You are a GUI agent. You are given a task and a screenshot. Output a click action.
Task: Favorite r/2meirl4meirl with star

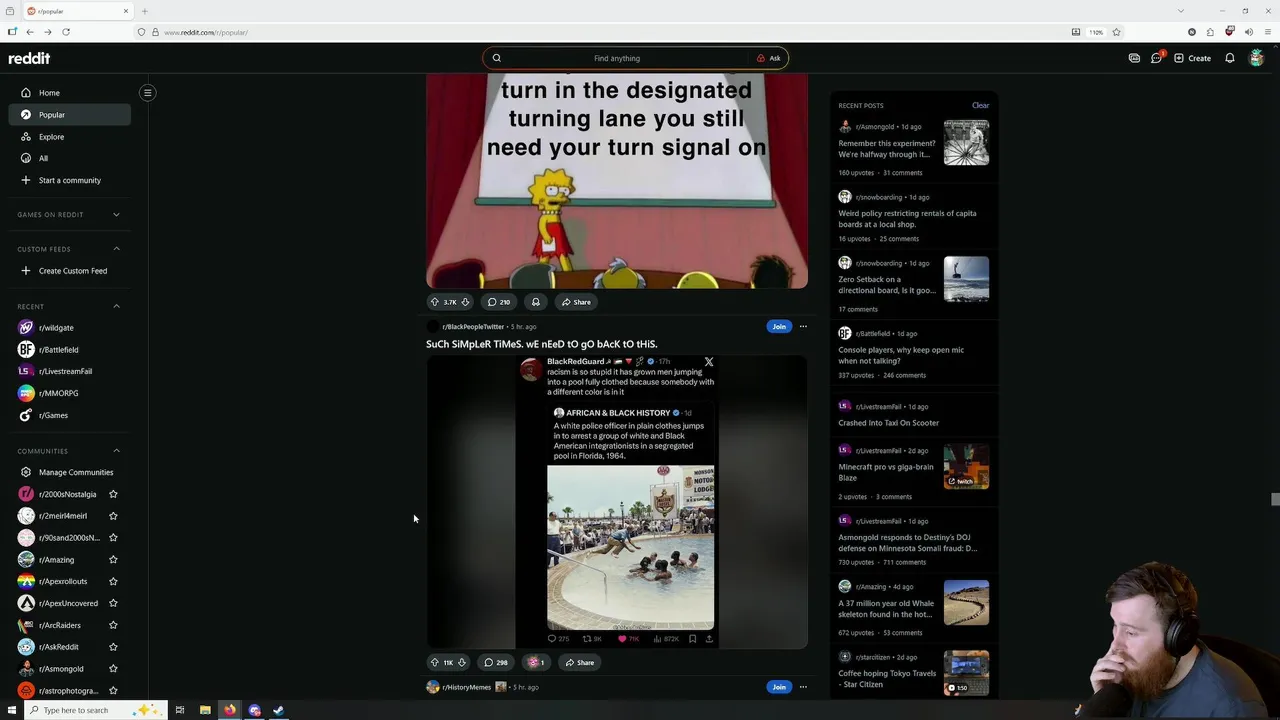pos(113,516)
